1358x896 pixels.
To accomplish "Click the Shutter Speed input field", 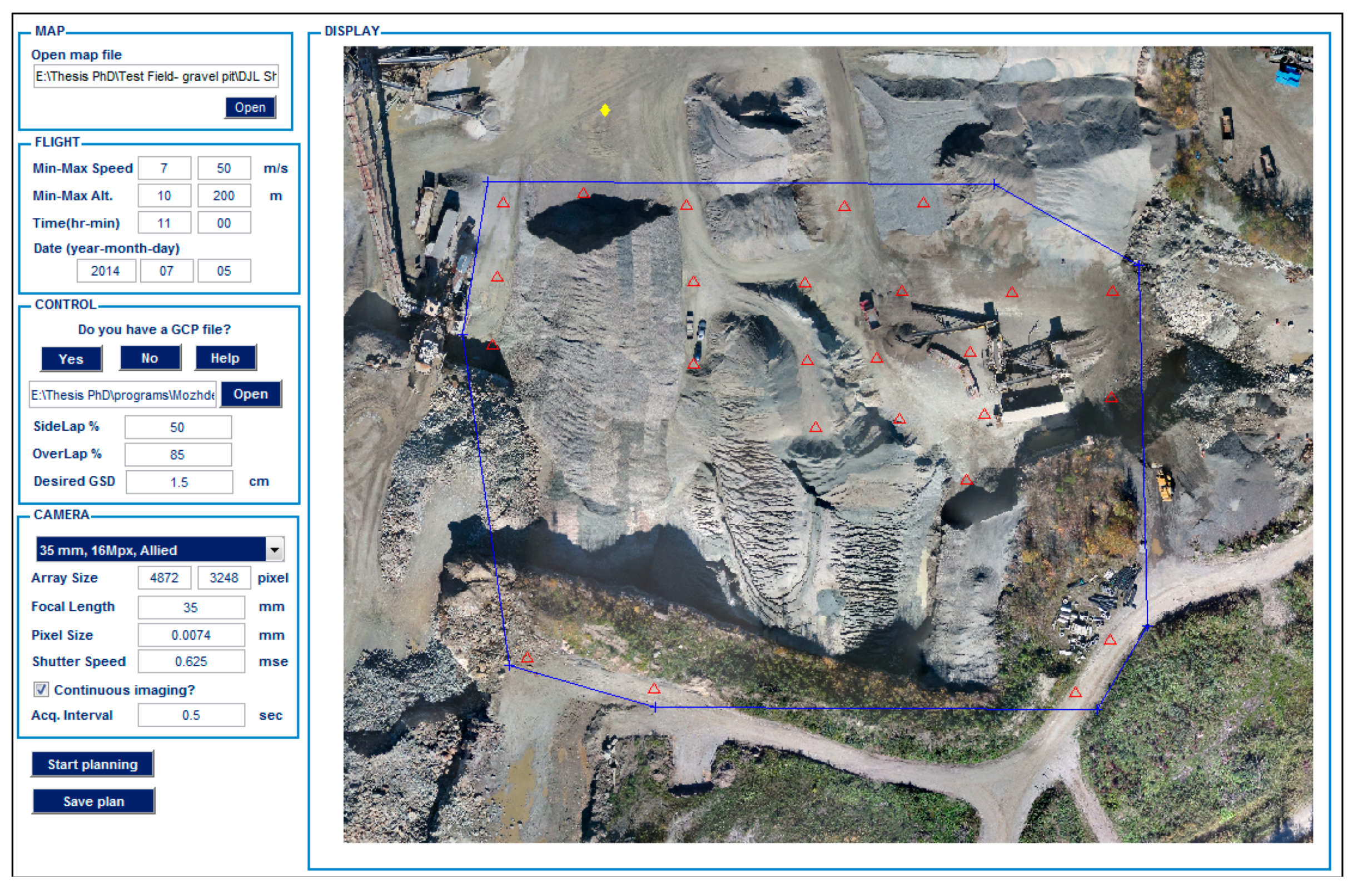I will 191,661.
